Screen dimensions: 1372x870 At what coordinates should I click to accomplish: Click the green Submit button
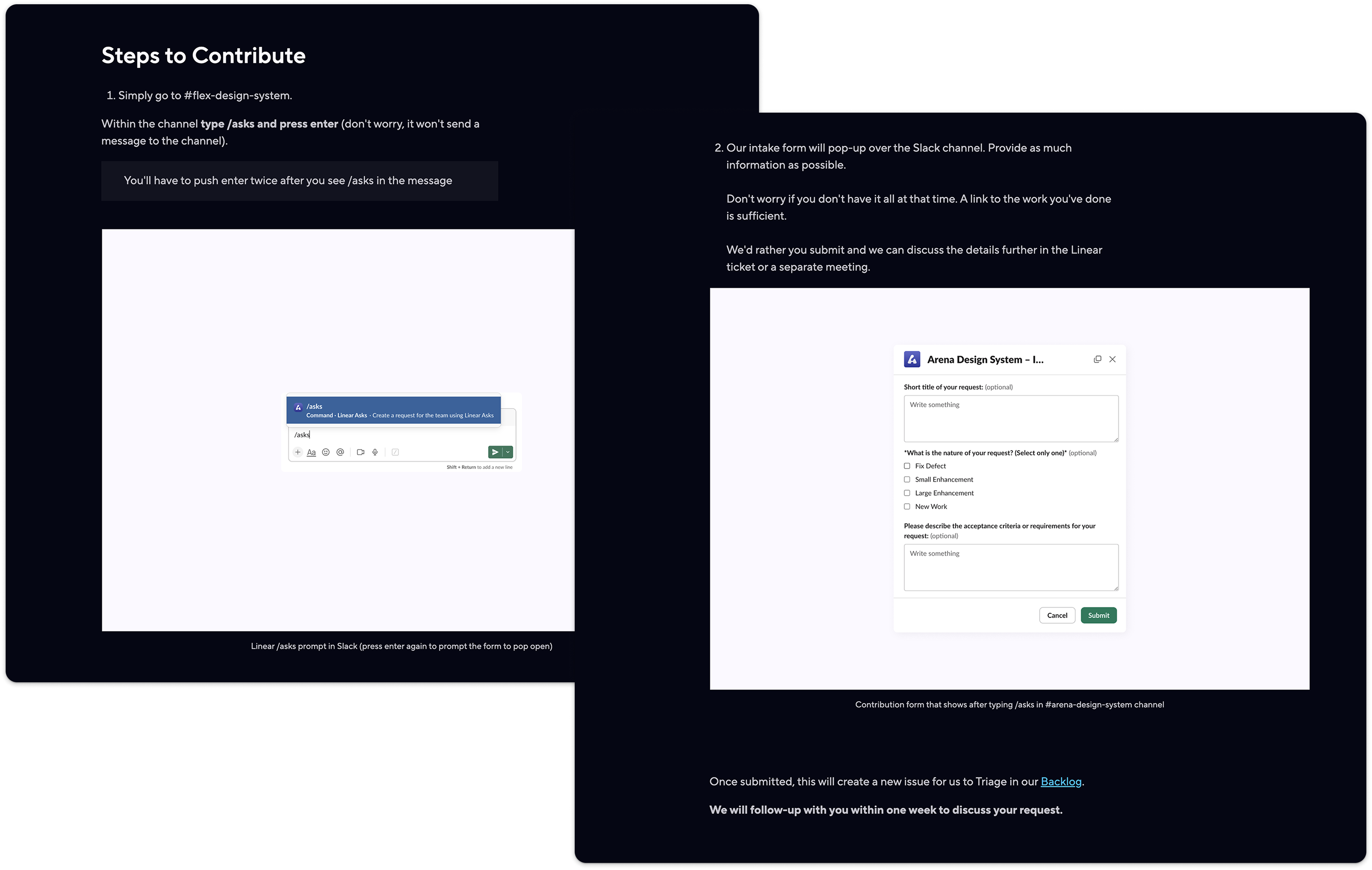tap(1098, 616)
